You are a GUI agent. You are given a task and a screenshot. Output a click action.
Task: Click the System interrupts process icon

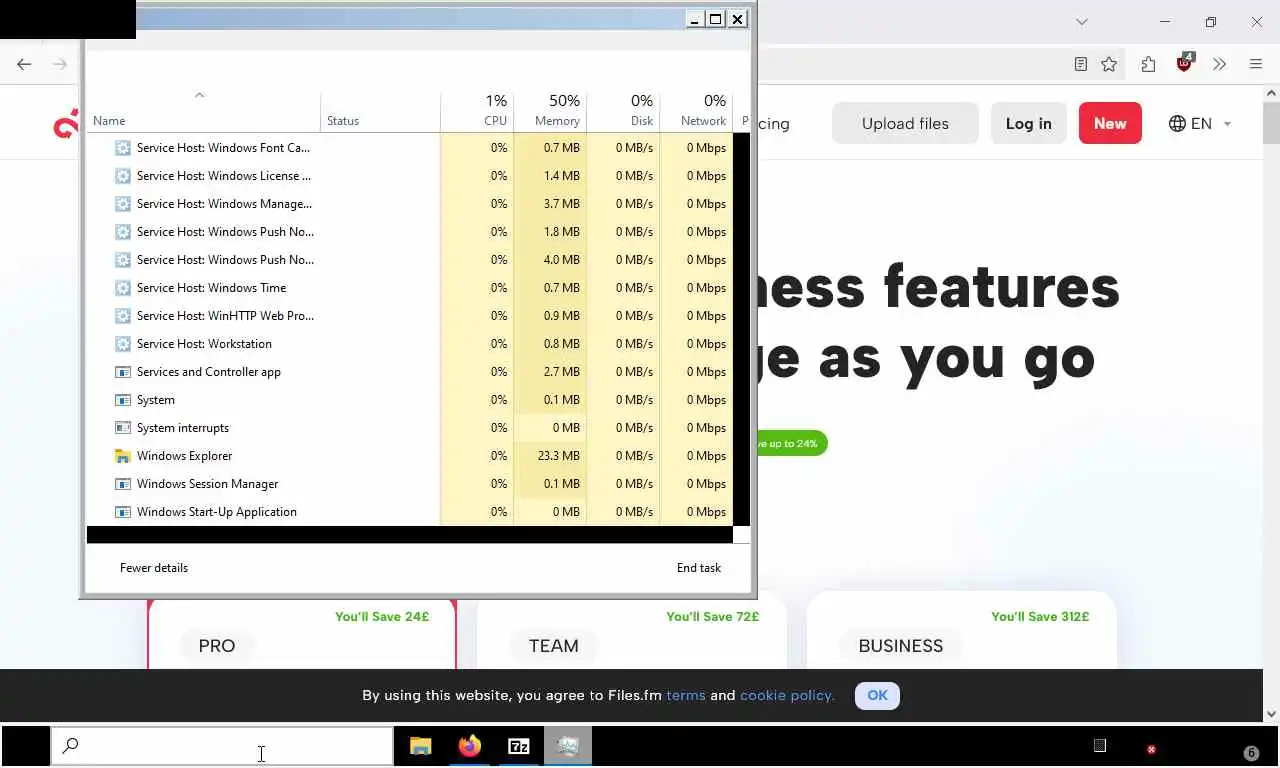[123, 428]
